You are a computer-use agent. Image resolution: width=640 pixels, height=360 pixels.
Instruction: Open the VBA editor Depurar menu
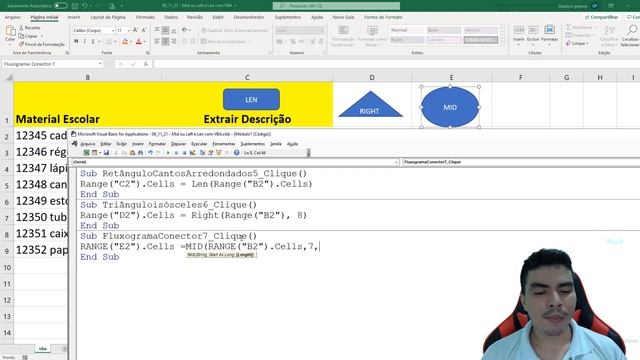(x=178, y=144)
